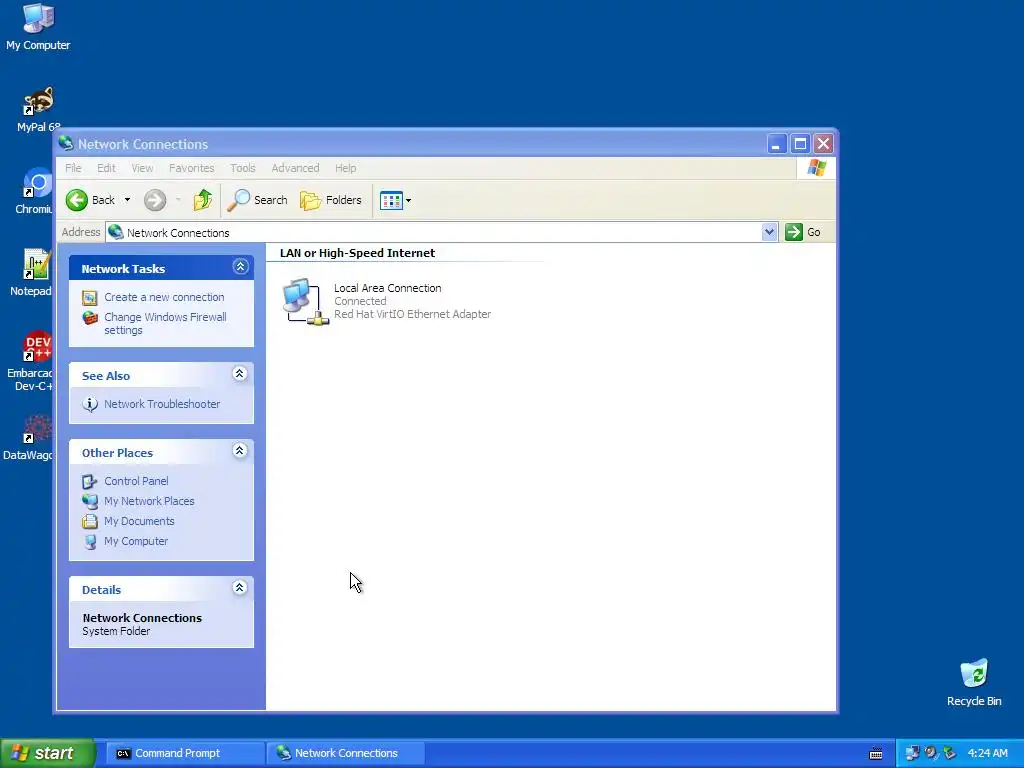Image resolution: width=1024 pixels, height=768 pixels.
Task: Click the Go button
Action: pyautogui.click(x=803, y=232)
